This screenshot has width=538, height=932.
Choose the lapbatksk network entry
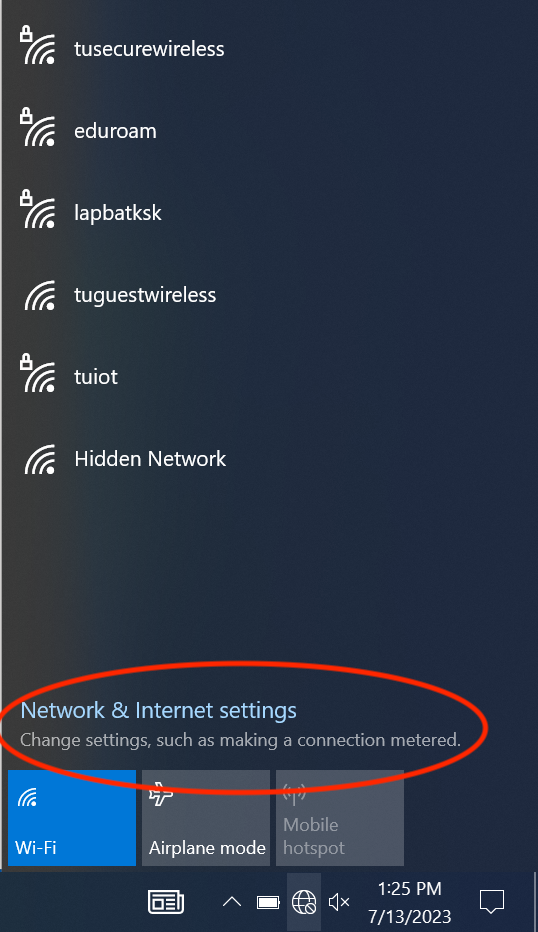(269, 213)
